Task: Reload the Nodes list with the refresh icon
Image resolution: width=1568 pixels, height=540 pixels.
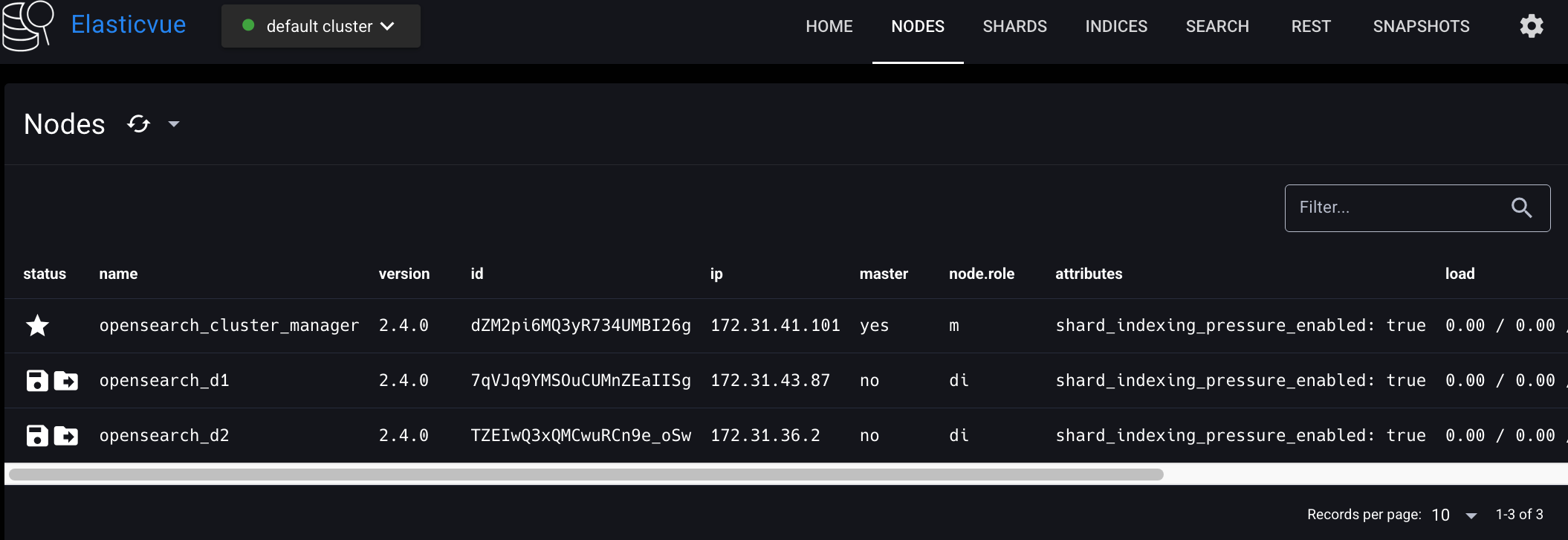Action: (139, 123)
